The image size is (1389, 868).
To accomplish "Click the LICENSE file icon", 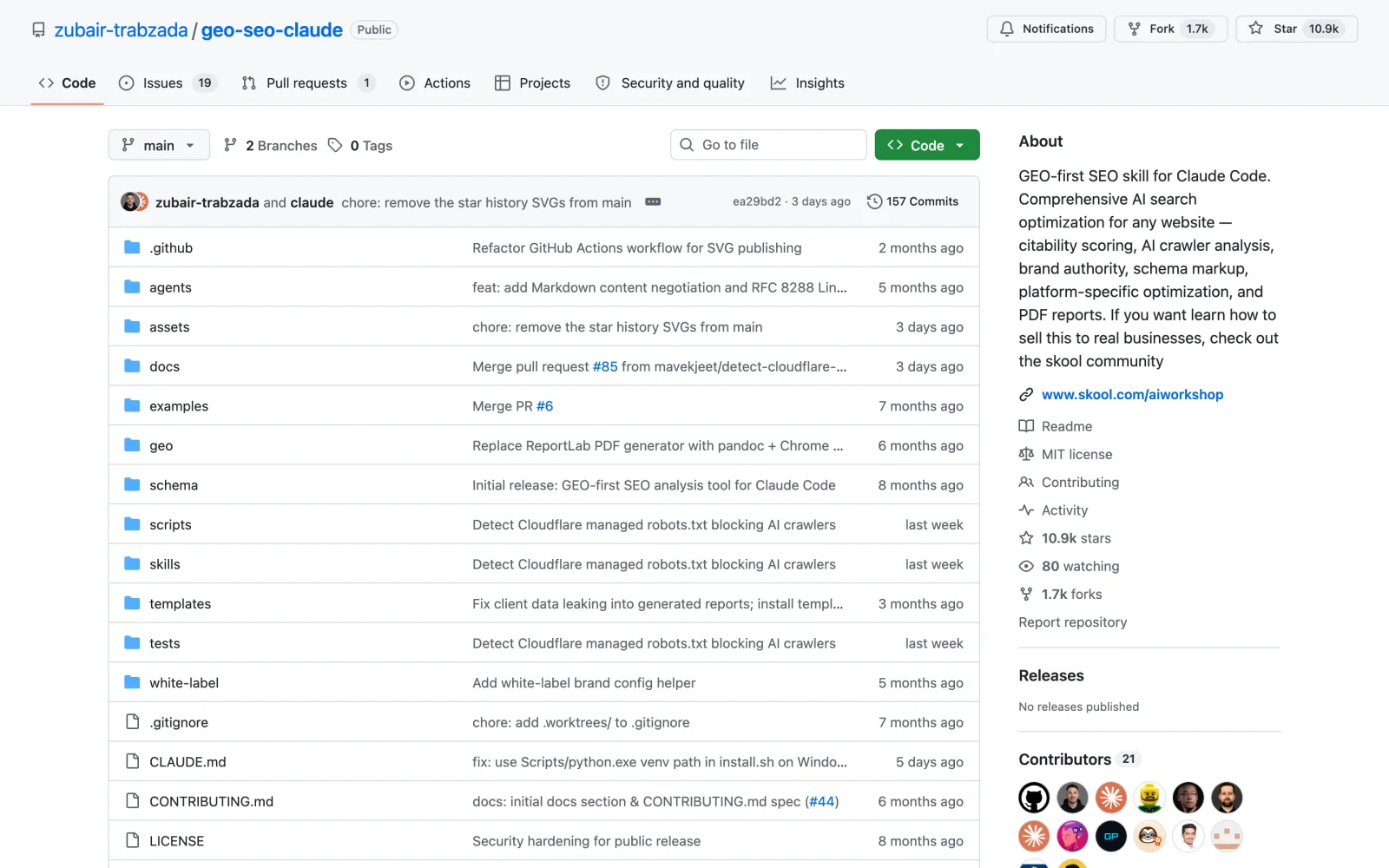I will tap(132, 840).
